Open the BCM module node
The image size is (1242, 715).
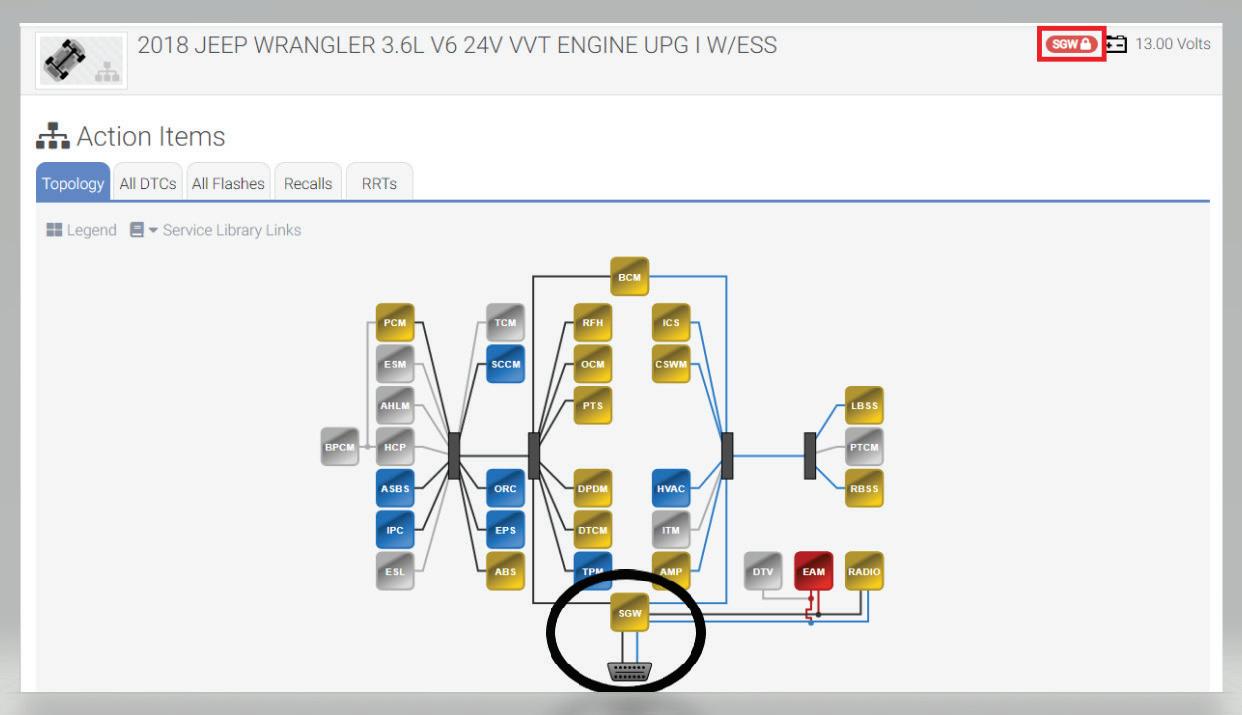[x=630, y=276]
